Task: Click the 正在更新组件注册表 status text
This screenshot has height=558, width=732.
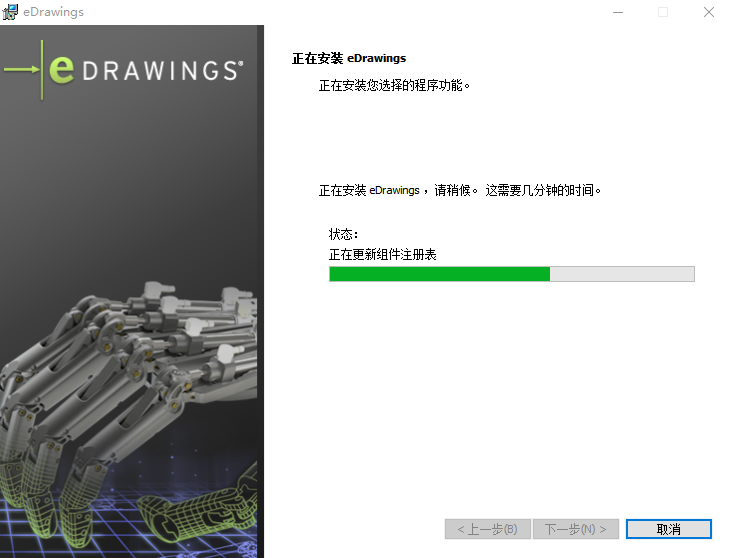Action: coord(382,254)
